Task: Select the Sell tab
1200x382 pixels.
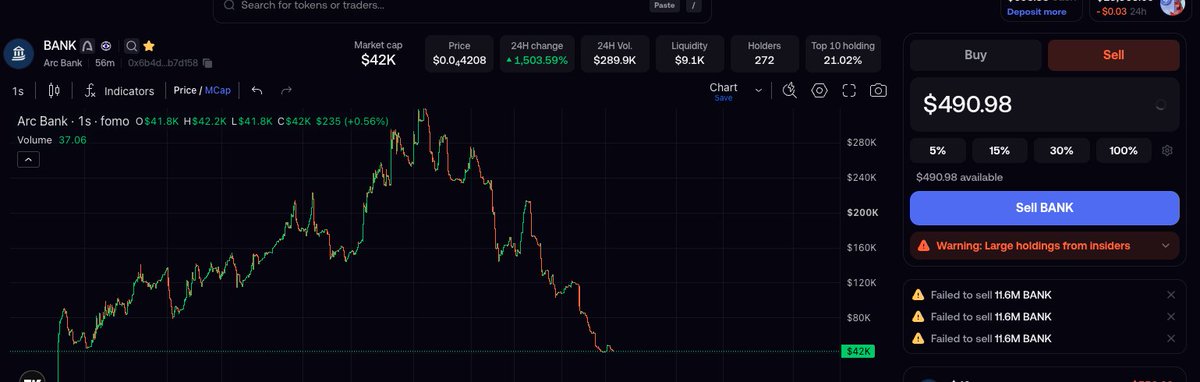Action: (x=1113, y=55)
